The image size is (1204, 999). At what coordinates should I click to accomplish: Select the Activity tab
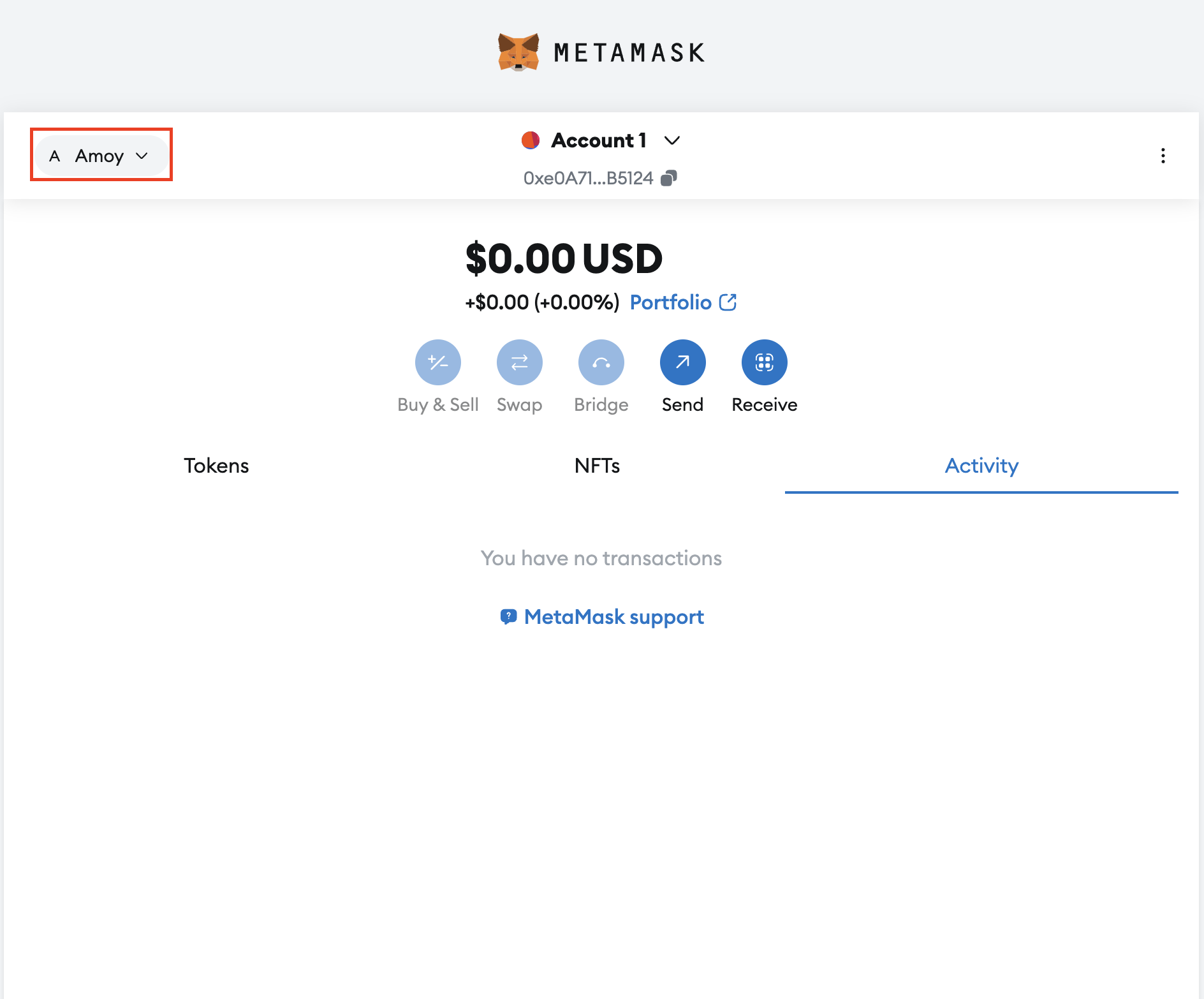[981, 466]
